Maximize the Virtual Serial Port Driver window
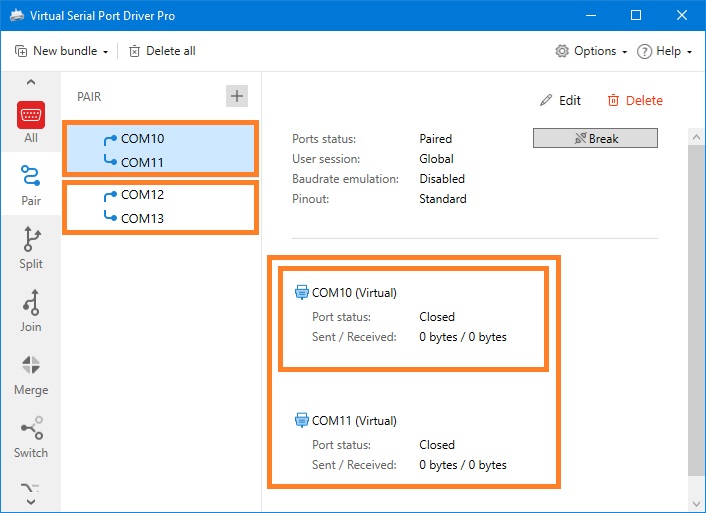The image size is (706, 513). click(636, 15)
